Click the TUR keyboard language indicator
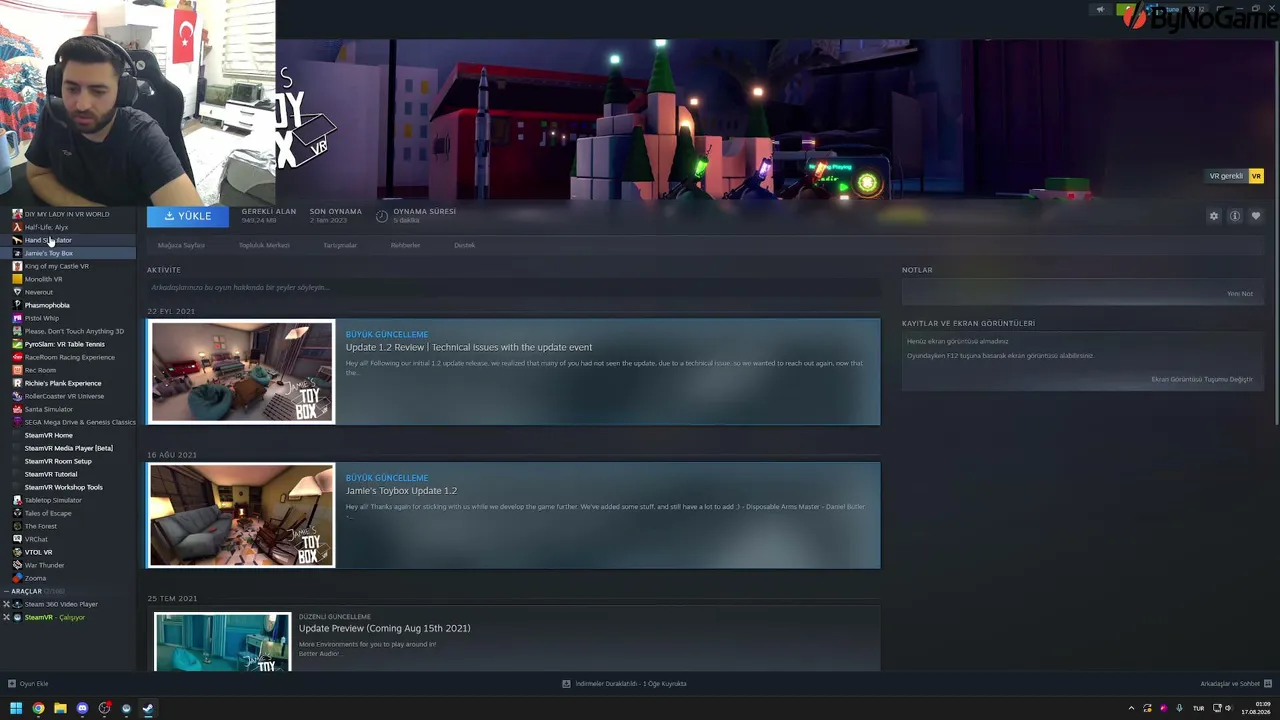This screenshot has width=1280, height=720. [x=1198, y=709]
